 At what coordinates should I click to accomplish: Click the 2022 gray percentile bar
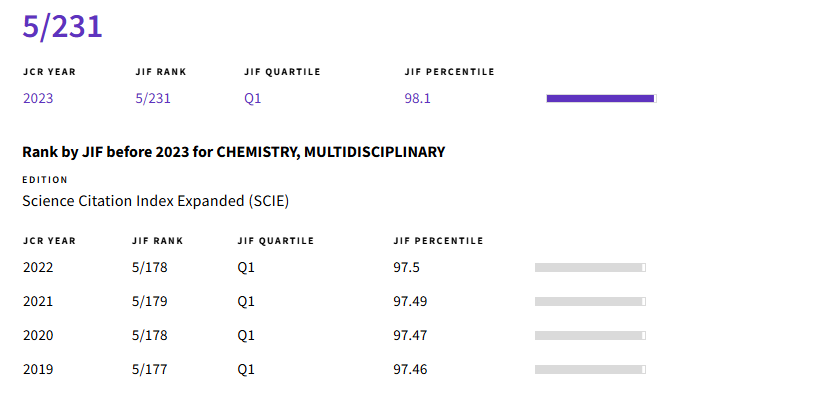click(x=589, y=267)
